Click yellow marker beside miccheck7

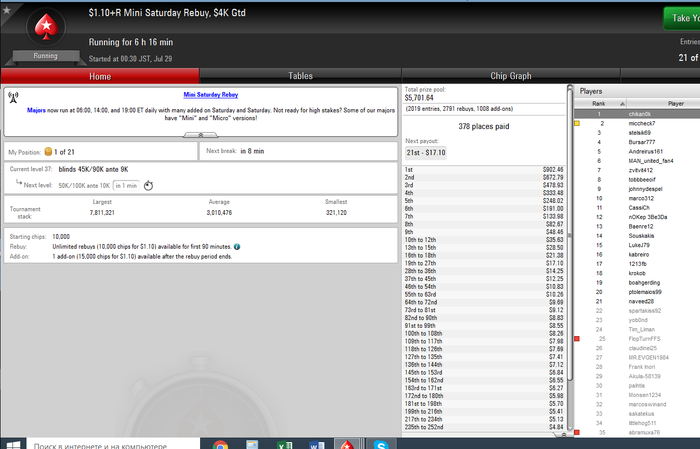(x=577, y=123)
